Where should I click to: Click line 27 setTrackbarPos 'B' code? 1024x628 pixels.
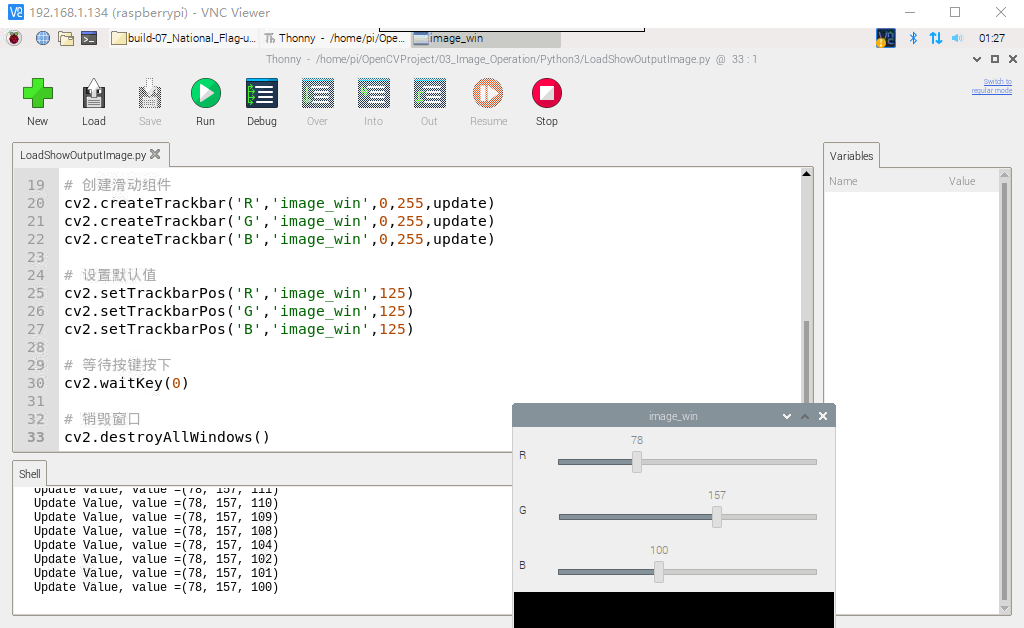[238, 330]
